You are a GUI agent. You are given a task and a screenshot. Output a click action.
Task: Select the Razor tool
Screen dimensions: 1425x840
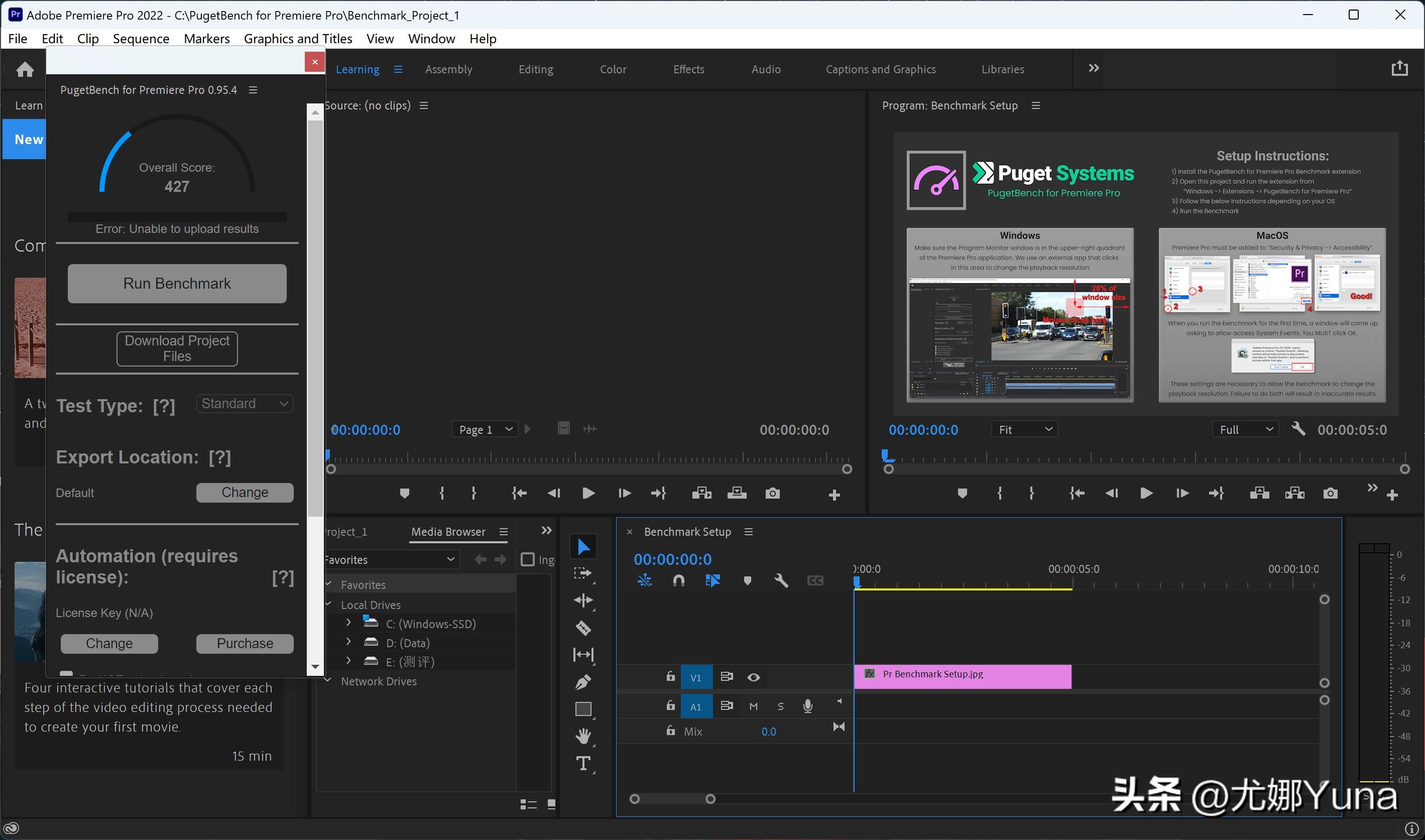pos(583,628)
